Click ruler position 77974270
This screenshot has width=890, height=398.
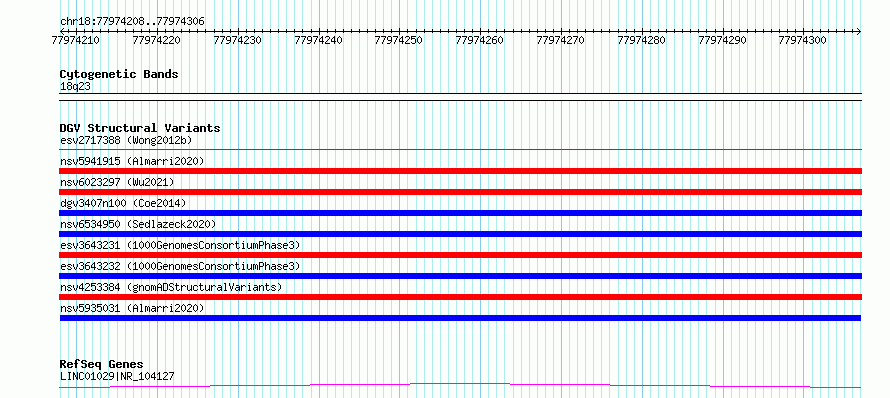[561, 41]
